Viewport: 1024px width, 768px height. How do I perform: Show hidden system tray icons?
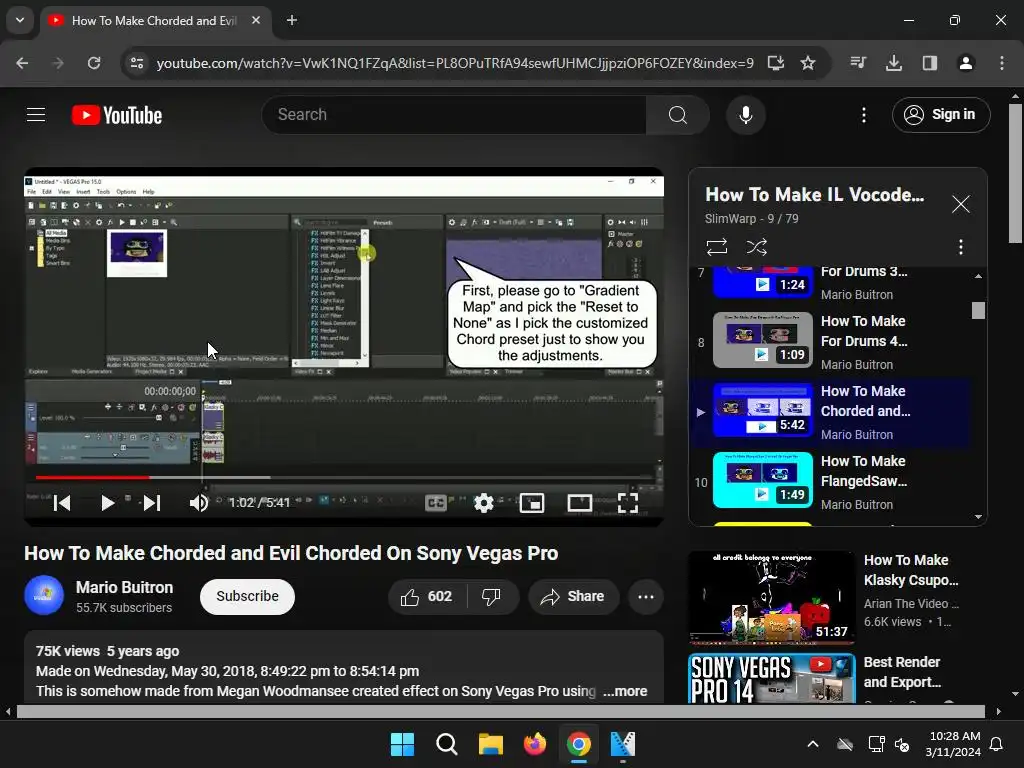[x=813, y=744]
